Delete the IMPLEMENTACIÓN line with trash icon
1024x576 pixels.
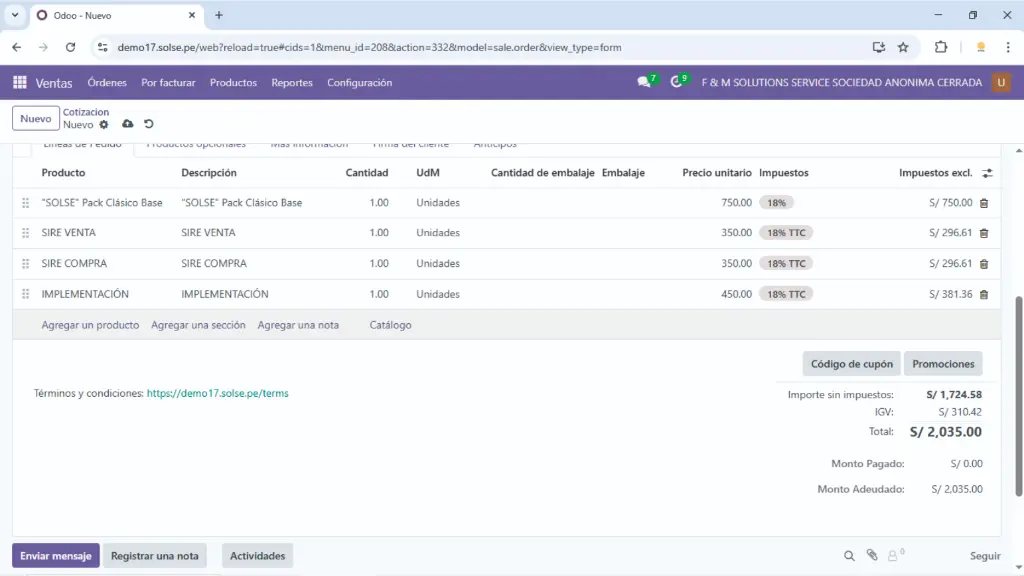984,295
